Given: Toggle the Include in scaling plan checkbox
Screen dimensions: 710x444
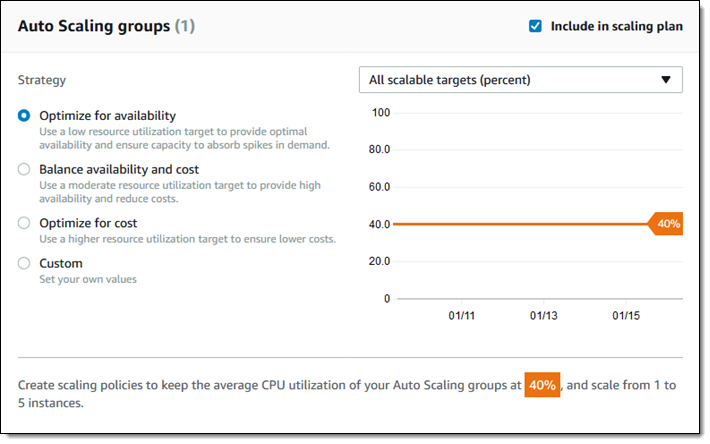Looking at the screenshot, I should [535, 26].
